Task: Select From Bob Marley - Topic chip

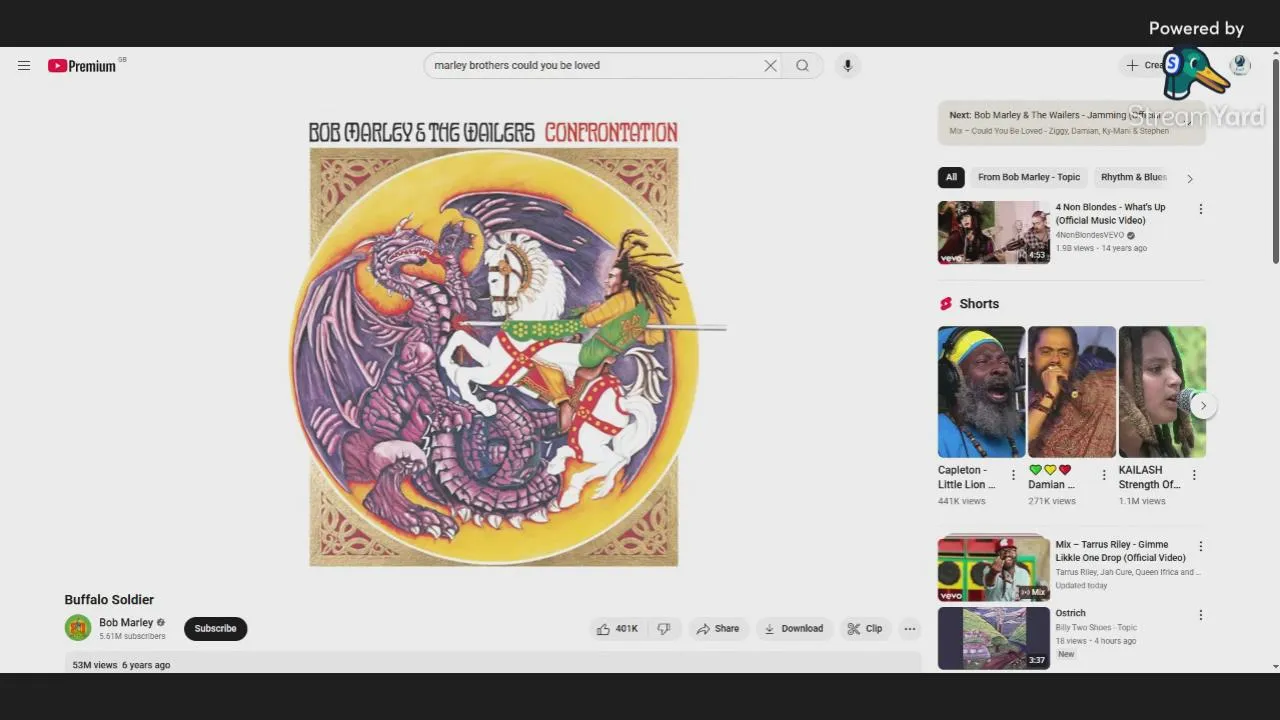Action: [1029, 177]
